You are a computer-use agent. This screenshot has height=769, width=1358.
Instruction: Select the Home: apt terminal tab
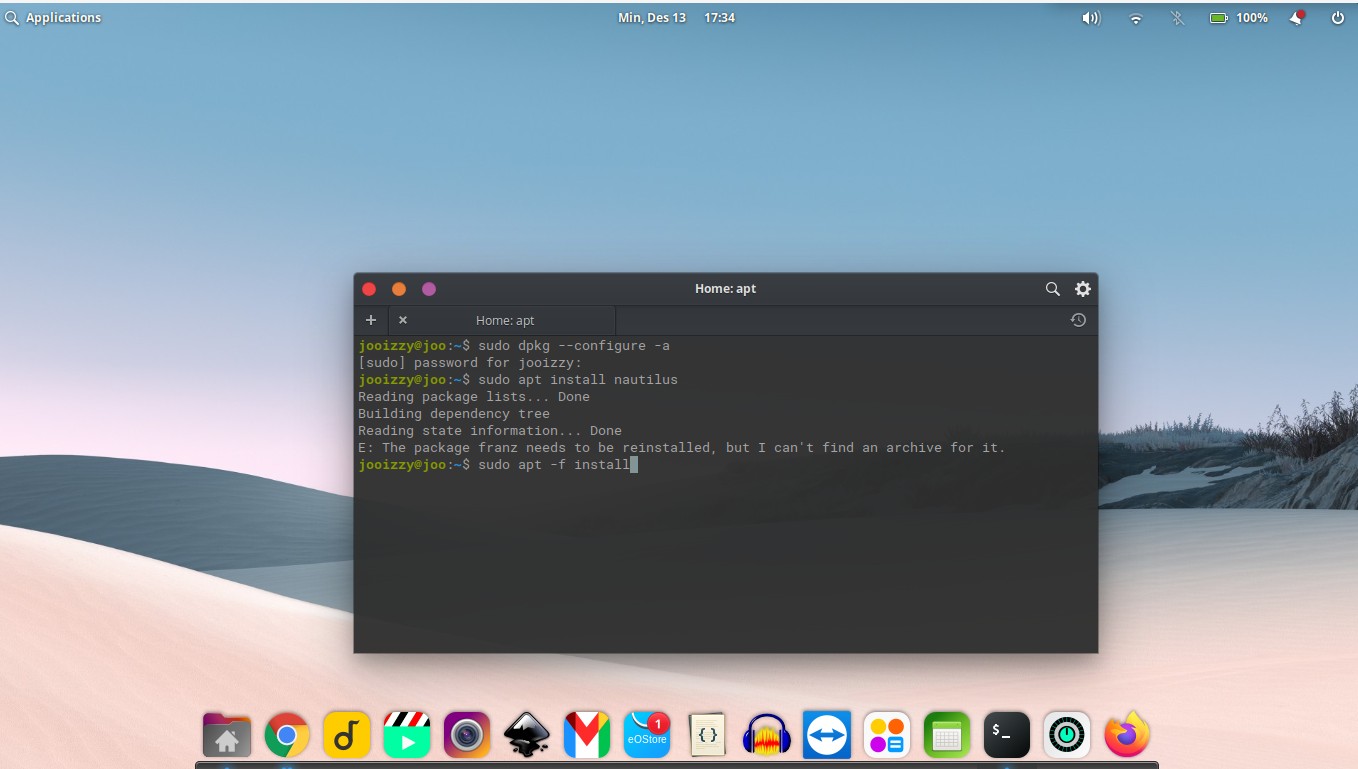[x=504, y=320]
